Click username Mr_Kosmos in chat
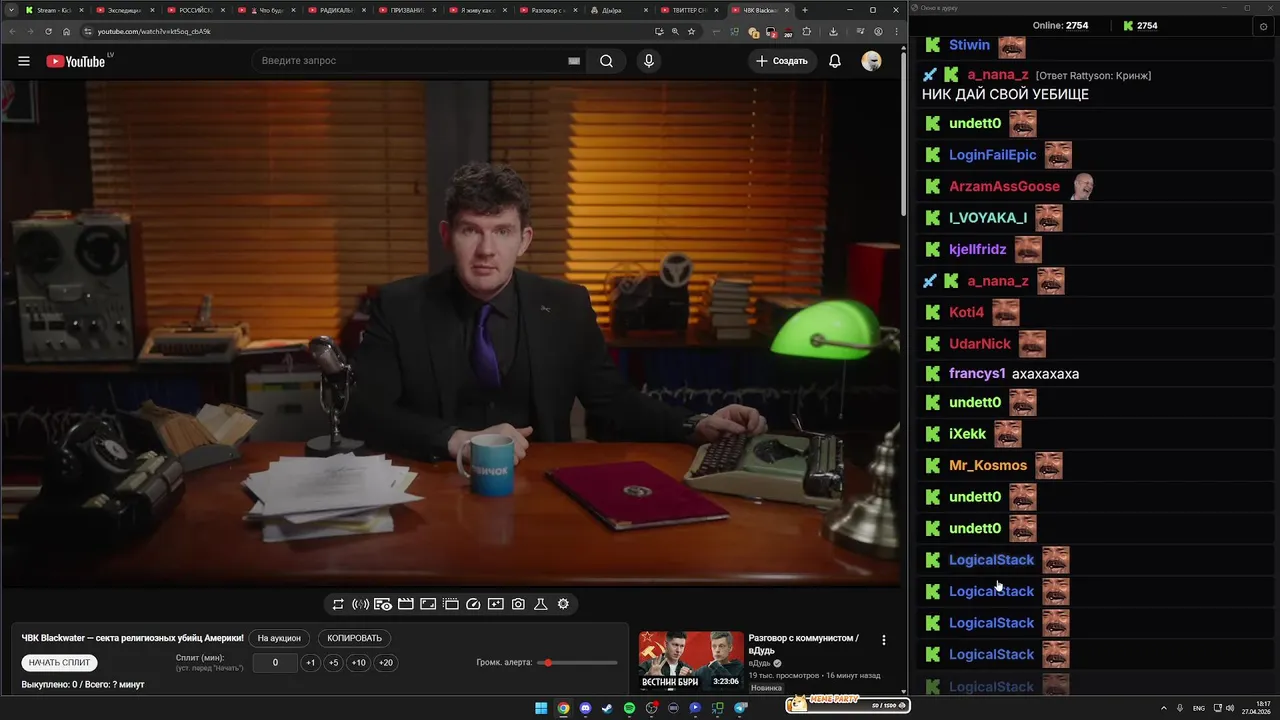Viewport: 1280px width, 720px height. pyautogui.click(x=988, y=465)
